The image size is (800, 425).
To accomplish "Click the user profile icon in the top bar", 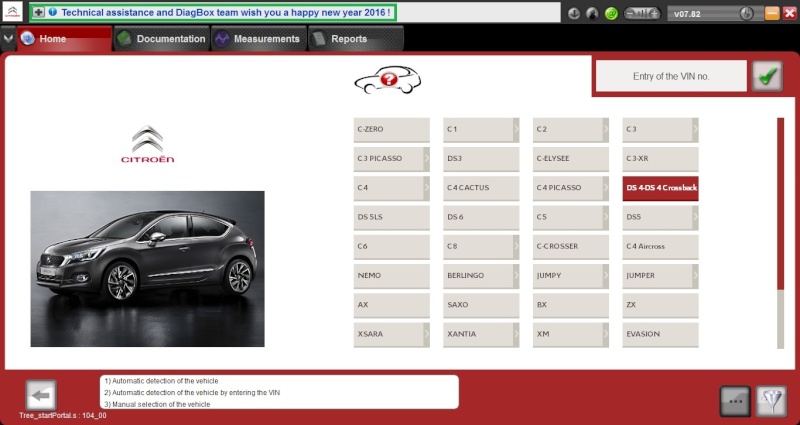I will (592, 14).
